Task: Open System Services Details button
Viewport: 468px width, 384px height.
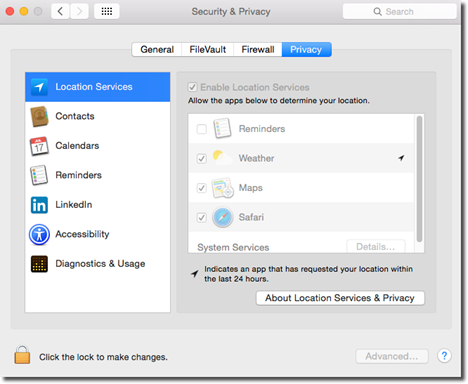Action: [x=376, y=247]
